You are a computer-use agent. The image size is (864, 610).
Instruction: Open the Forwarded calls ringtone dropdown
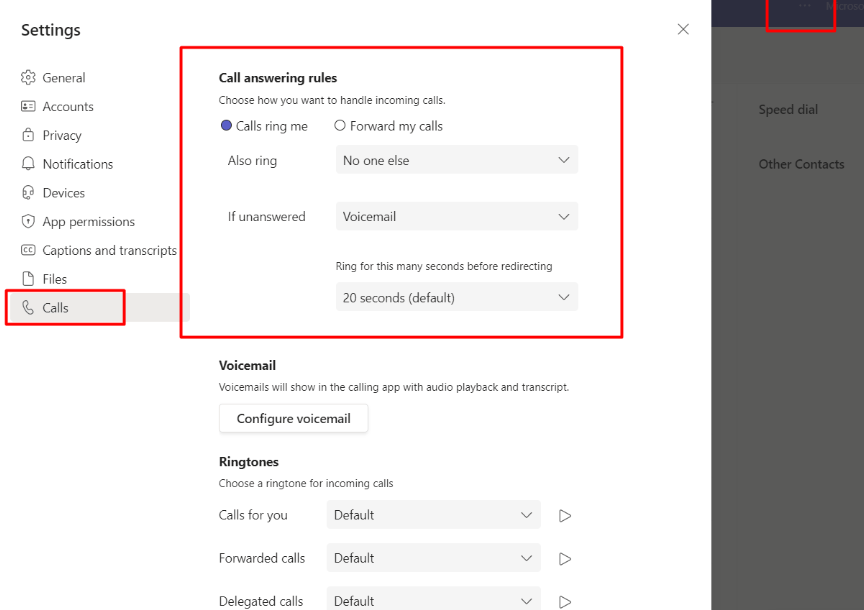click(434, 558)
